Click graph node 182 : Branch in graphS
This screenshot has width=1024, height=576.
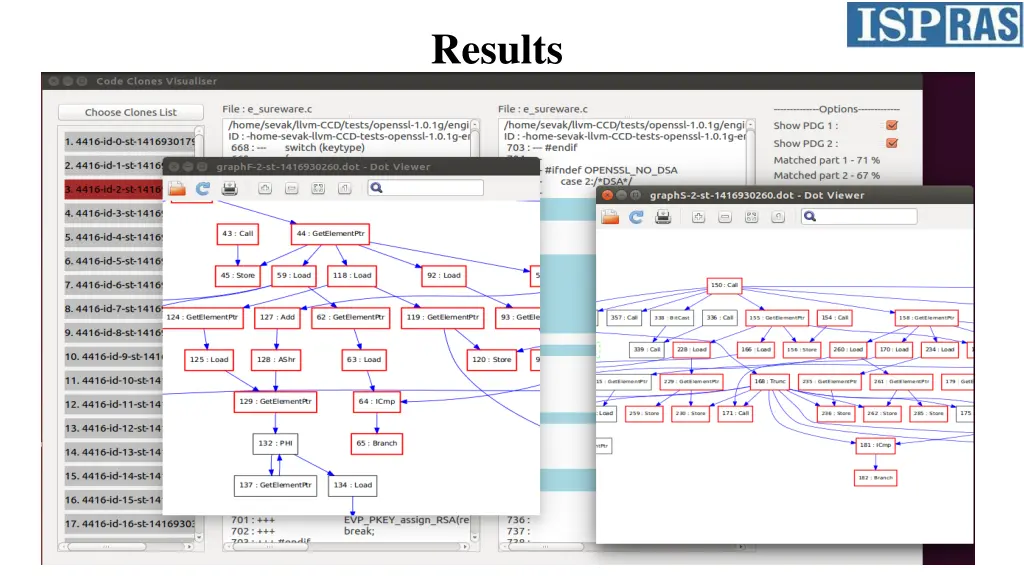[x=875, y=478]
